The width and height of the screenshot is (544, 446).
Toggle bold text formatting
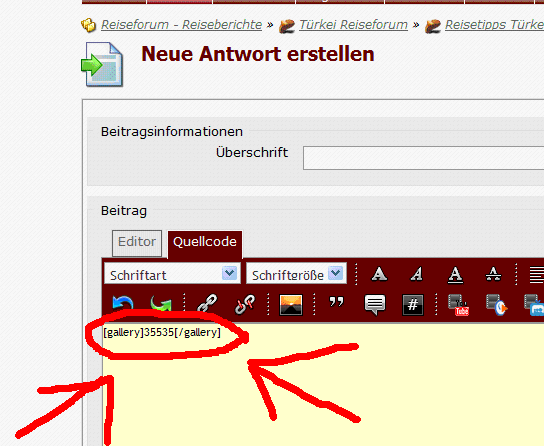pyautogui.click(x=379, y=274)
